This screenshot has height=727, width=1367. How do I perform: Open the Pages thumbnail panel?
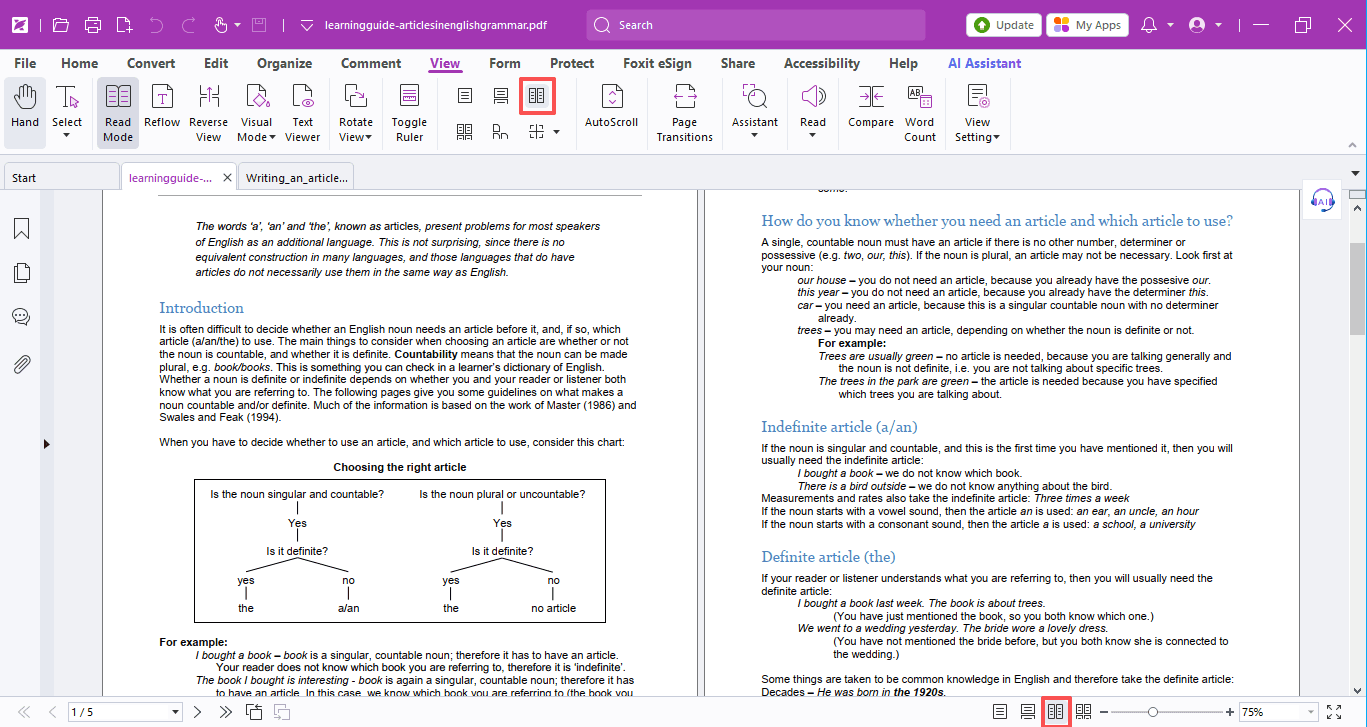[21, 273]
